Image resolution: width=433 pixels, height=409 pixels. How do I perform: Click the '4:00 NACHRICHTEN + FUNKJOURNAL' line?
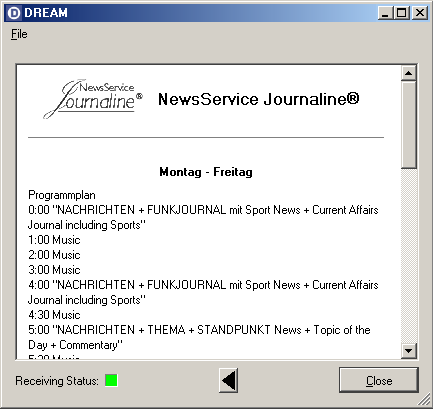coord(203,285)
